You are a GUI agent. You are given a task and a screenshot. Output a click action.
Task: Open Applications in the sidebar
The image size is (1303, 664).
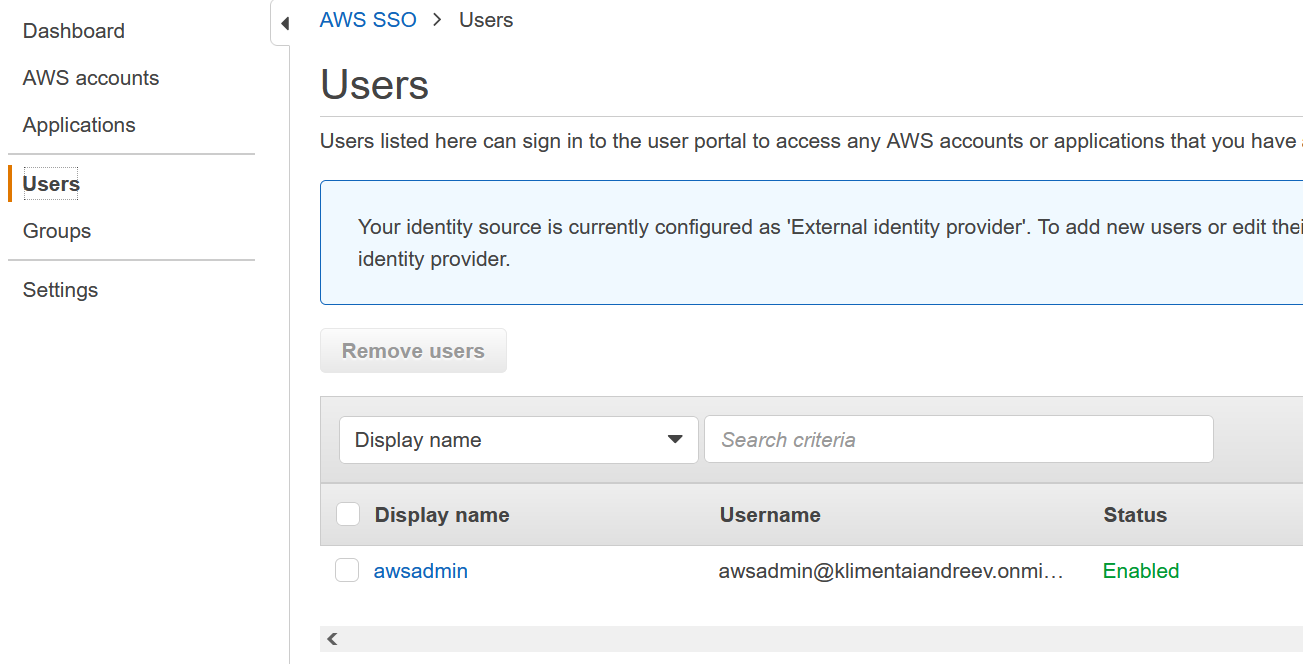pos(79,125)
